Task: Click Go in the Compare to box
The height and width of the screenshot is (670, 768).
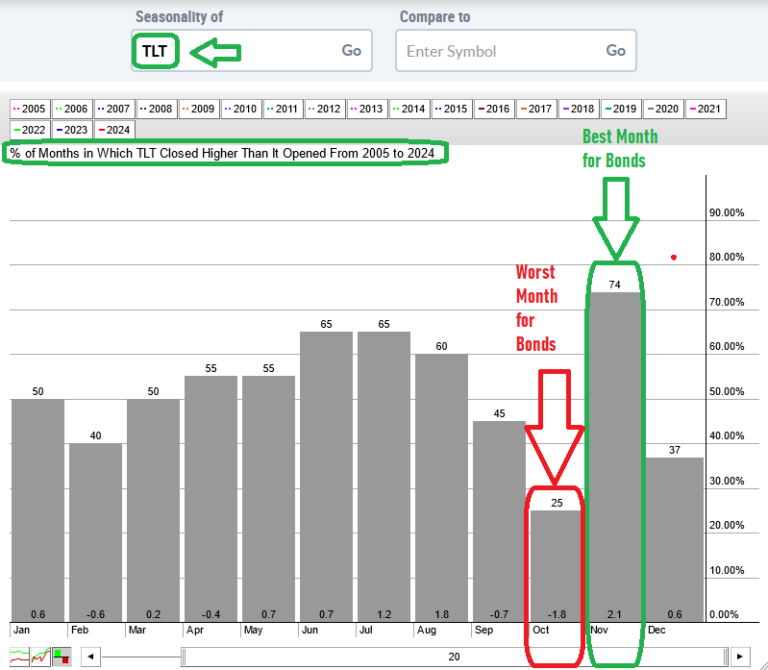Action: tap(616, 50)
